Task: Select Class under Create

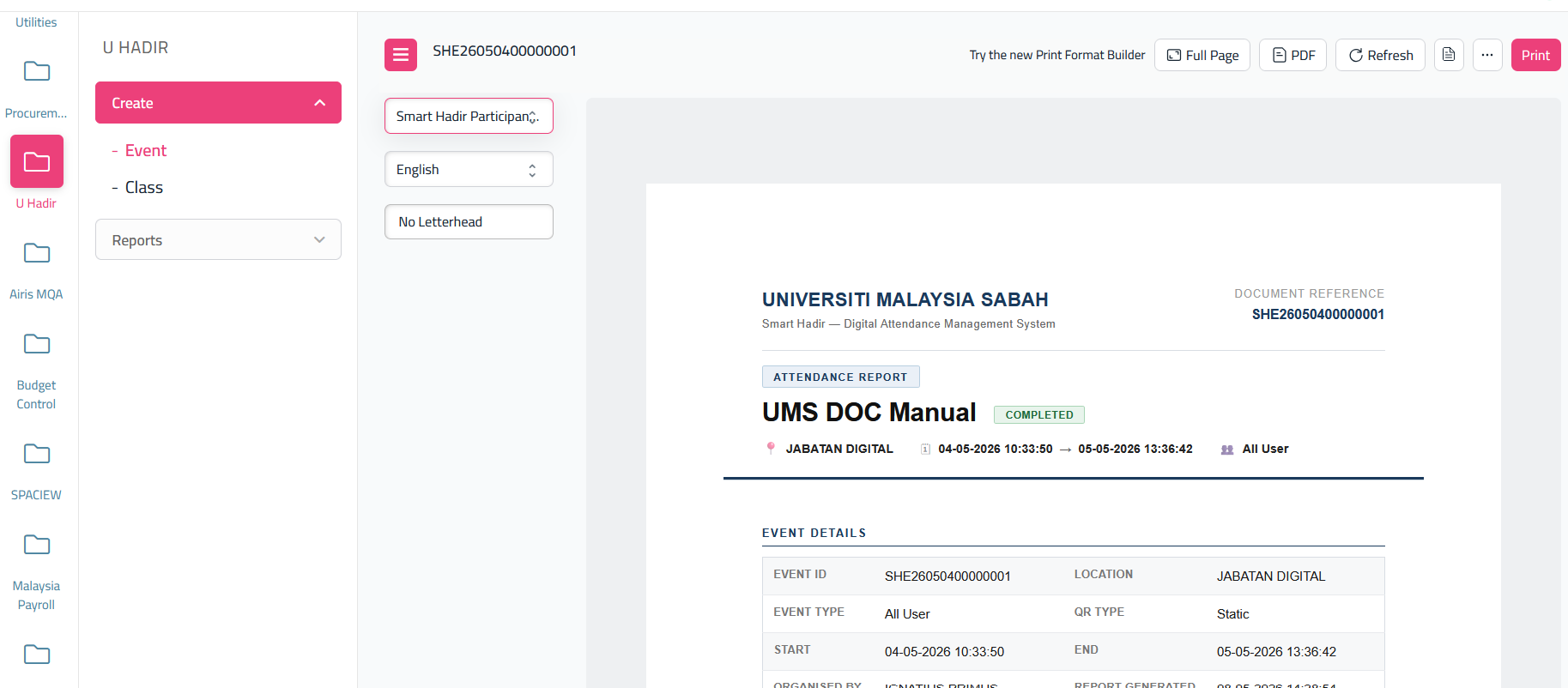Action: (x=144, y=188)
